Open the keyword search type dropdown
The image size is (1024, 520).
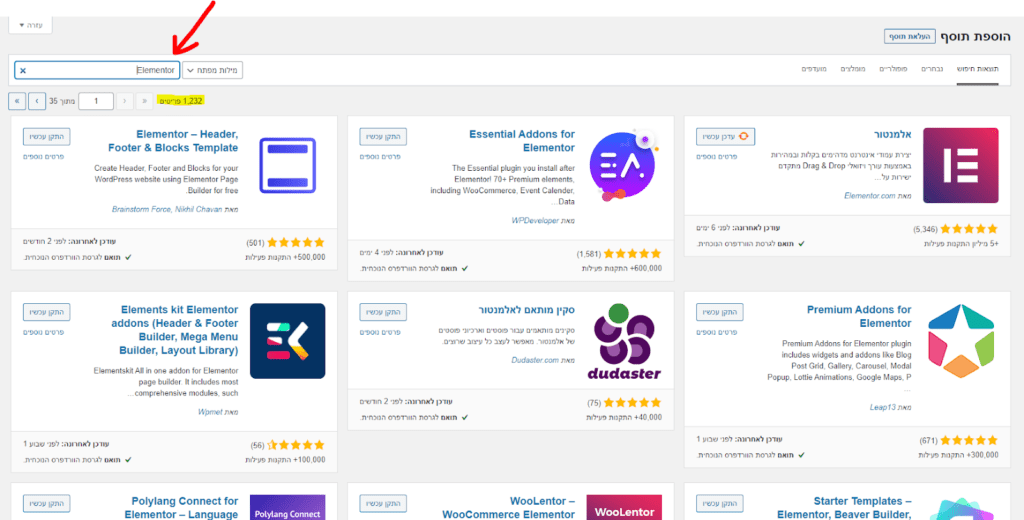212,70
